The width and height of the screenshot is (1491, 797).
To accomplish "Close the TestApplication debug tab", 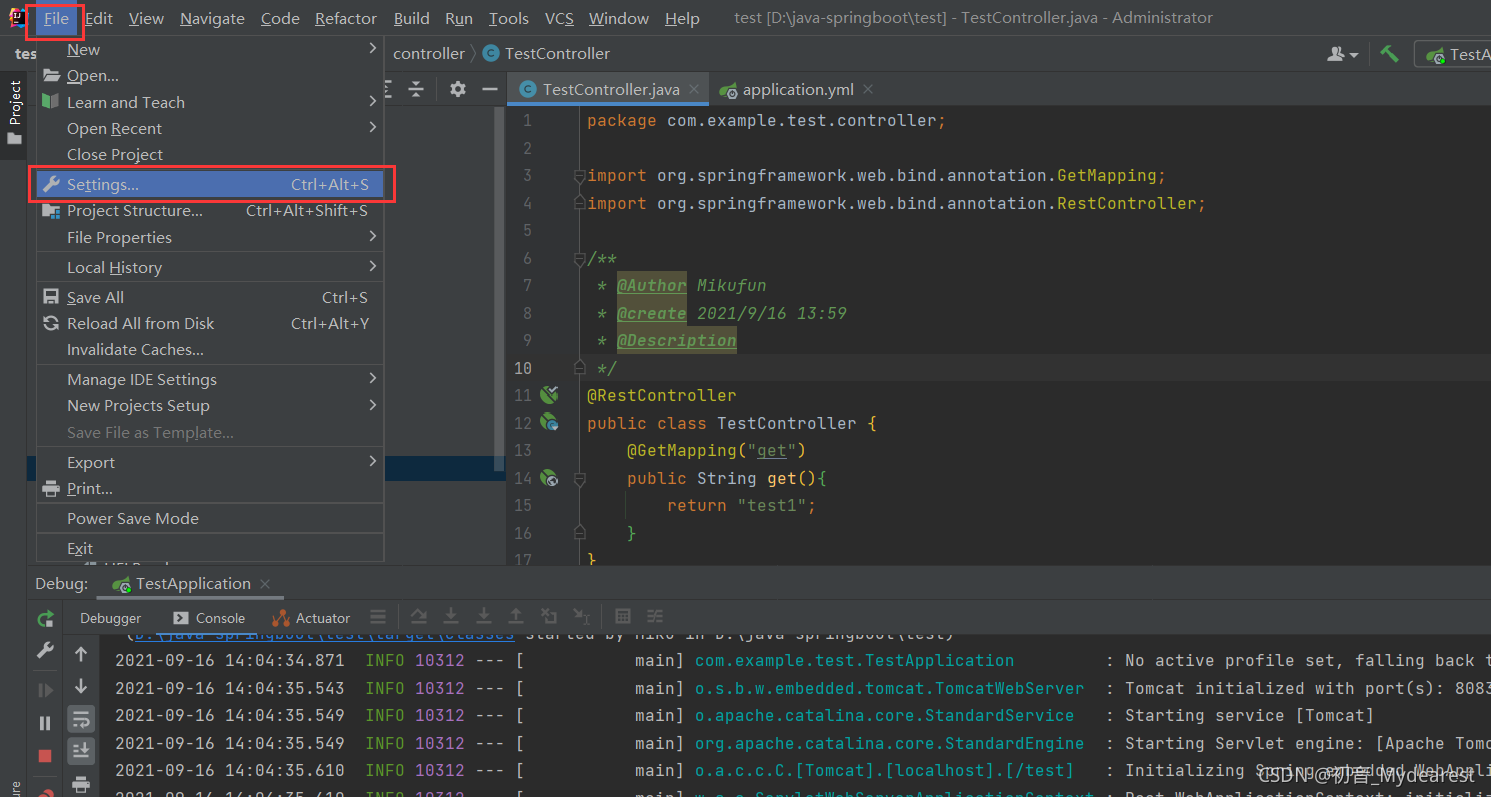I will (x=265, y=584).
